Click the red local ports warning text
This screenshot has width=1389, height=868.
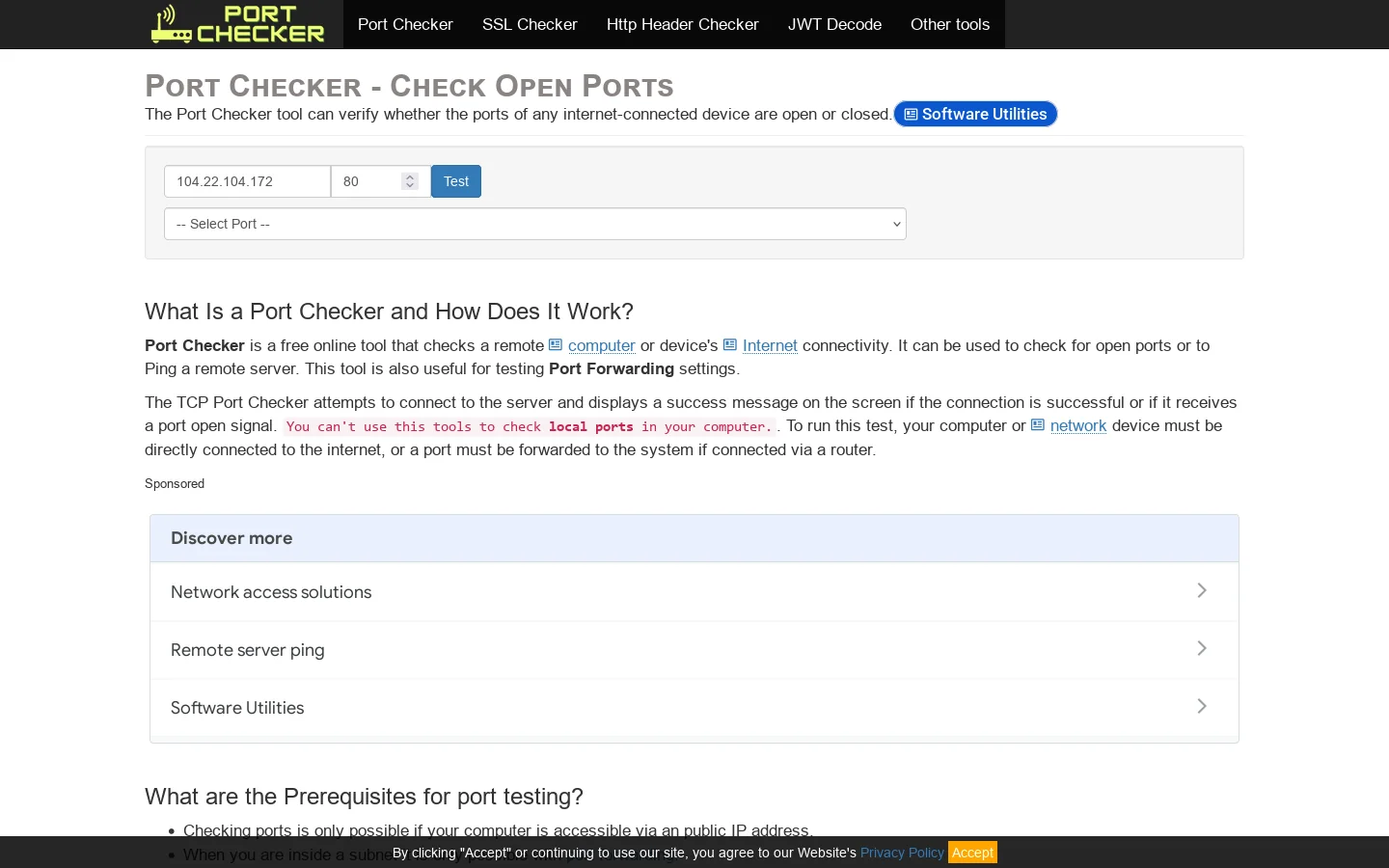coord(530,426)
